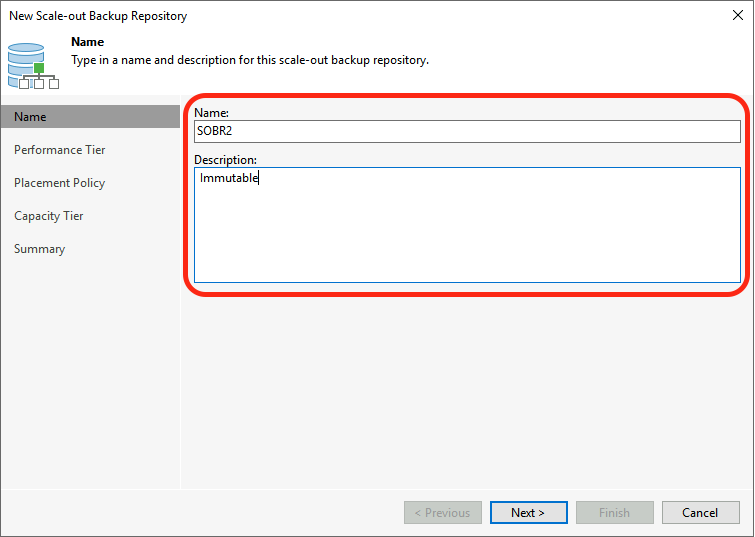Click the greyed-out < Previous button
The width and height of the screenshot is (755, 537).
[443, 512]
